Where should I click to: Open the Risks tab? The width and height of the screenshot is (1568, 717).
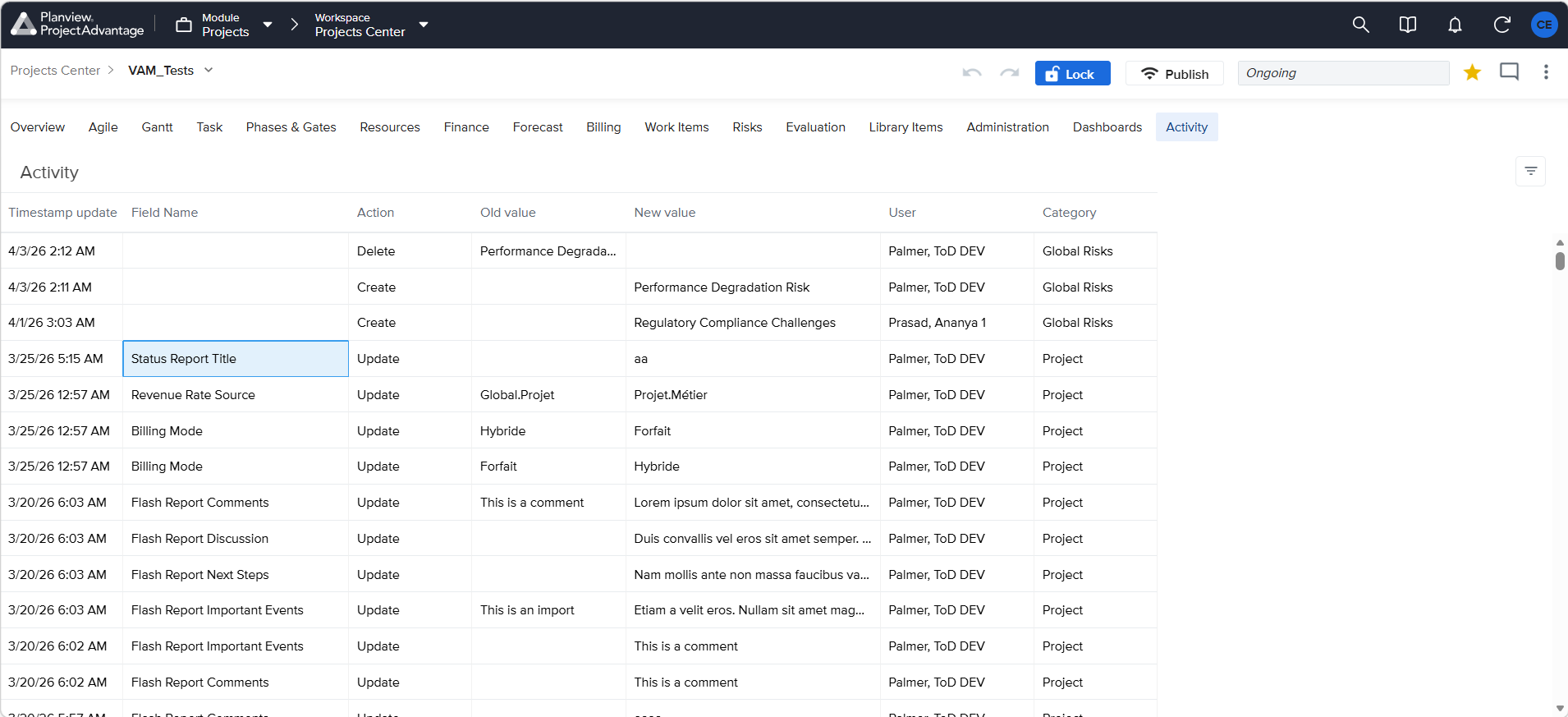pyautogui.click(x=747, y=127)
